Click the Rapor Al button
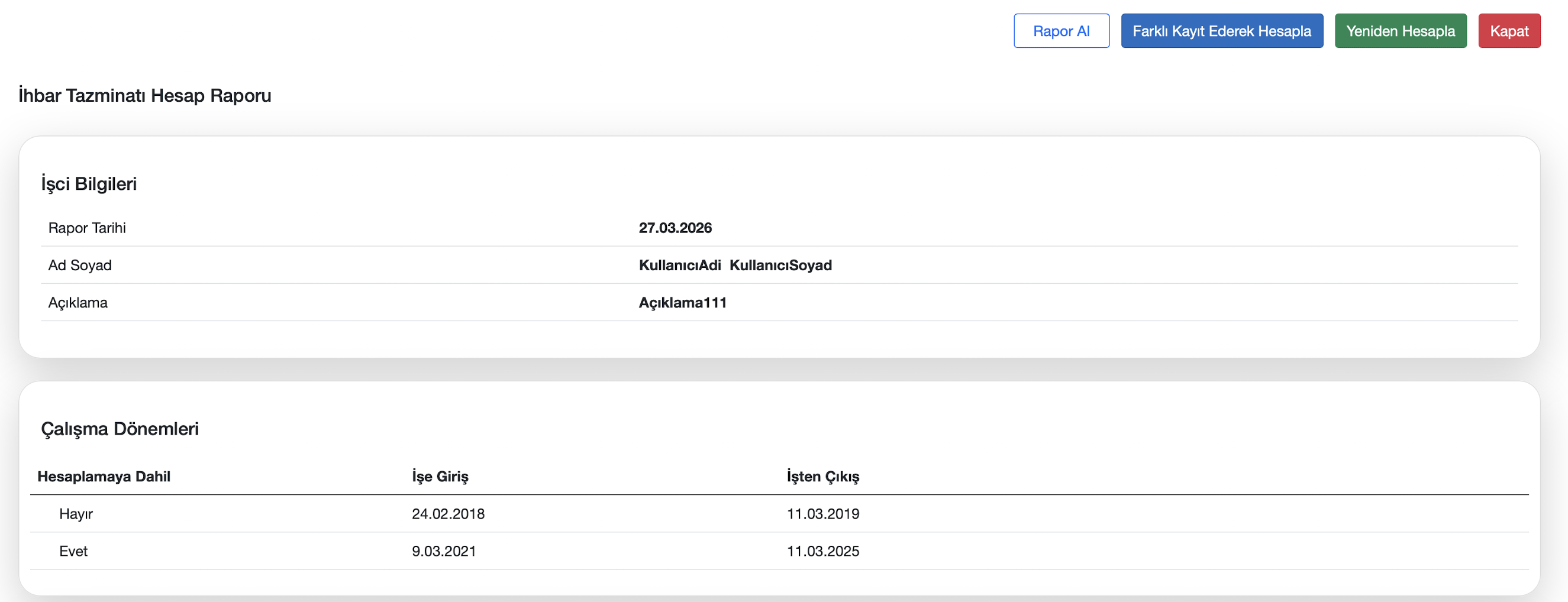The image size is (1568, 602). (1061, 31)
